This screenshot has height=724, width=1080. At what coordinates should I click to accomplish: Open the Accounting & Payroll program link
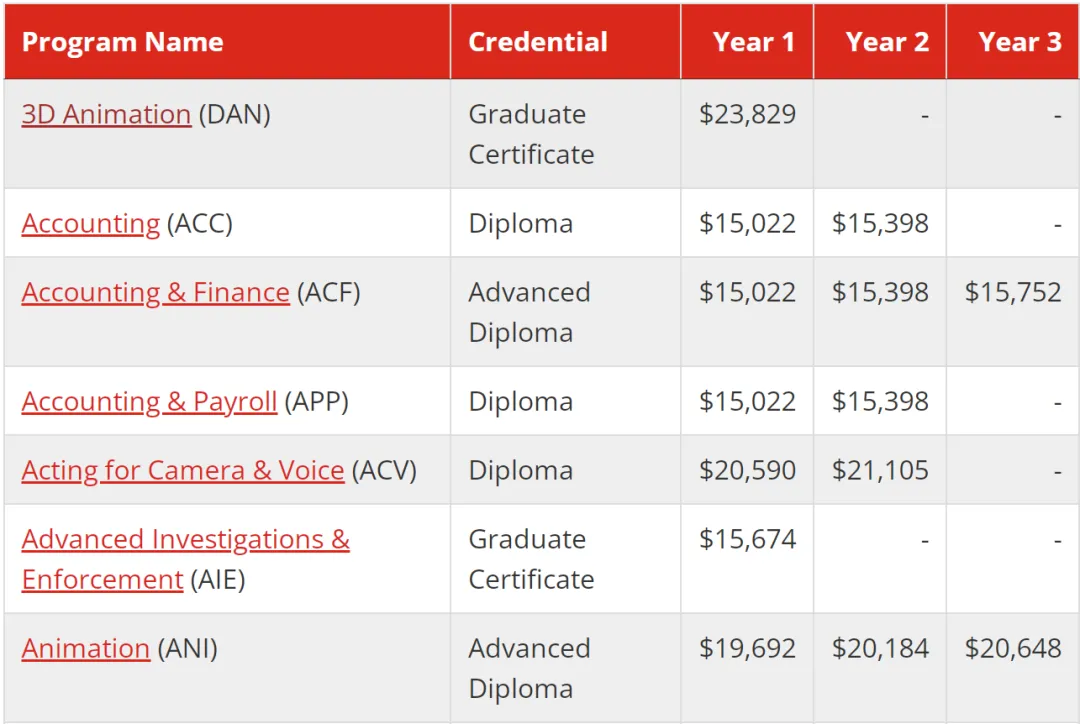click(149, 402)
